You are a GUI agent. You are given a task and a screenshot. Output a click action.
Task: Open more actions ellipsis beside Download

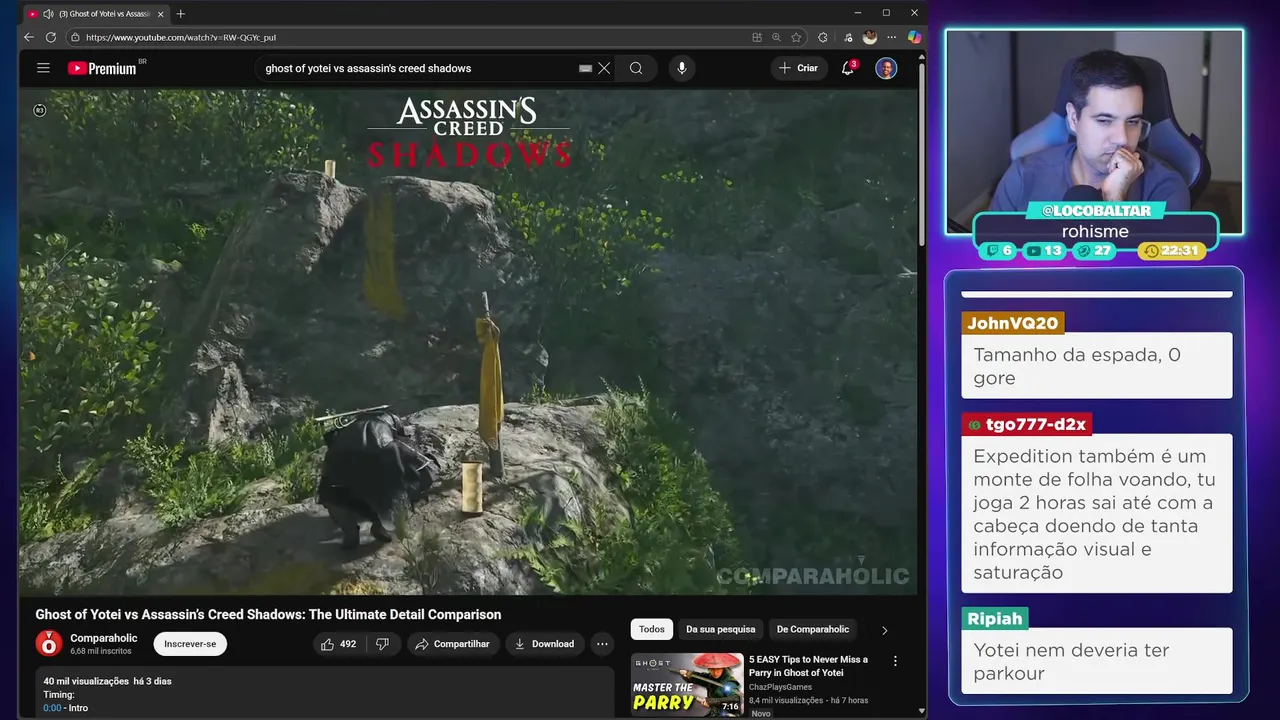(602, 644)
